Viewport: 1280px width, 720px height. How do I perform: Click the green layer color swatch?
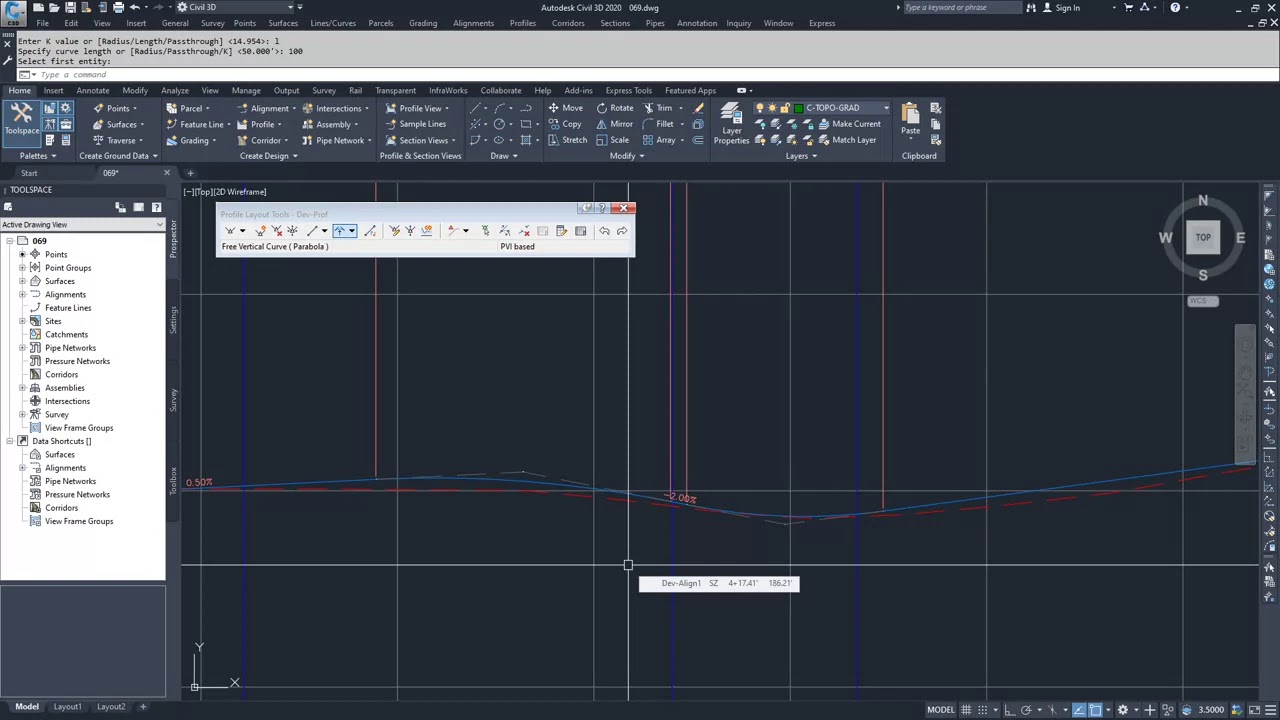[798, 108]
